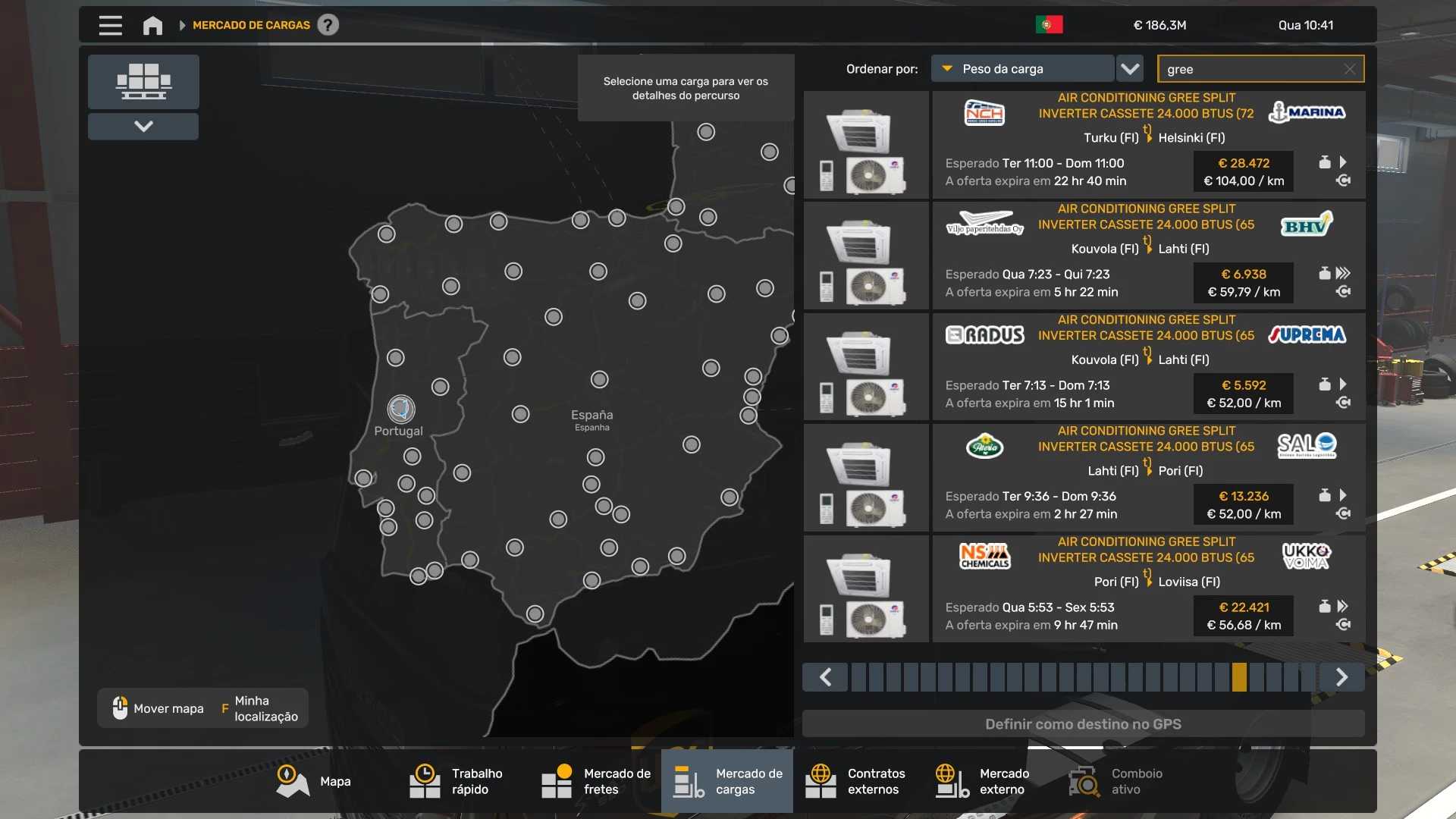1456x819 pixels.
Task: Click the player location marker in Portugal
Action: (x=400, y=409)
